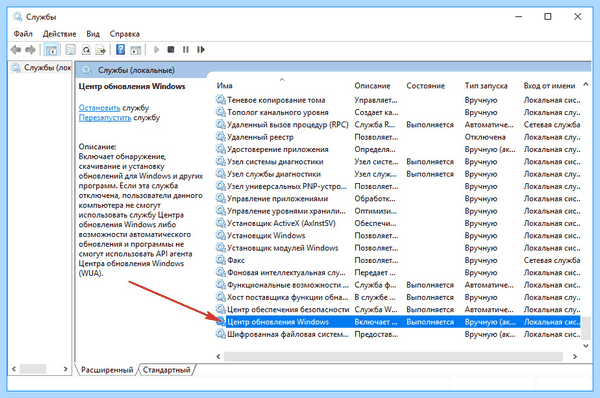Sort by the Имя column header
The width and height of the screenshot is (600, 398).
point(224,86)
